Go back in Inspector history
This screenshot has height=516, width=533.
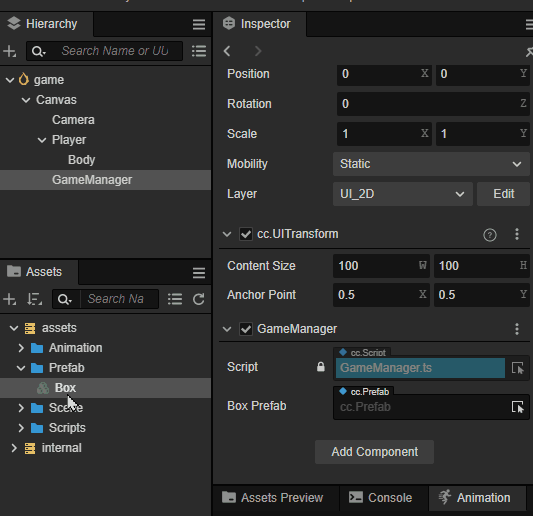coord(227,51)
